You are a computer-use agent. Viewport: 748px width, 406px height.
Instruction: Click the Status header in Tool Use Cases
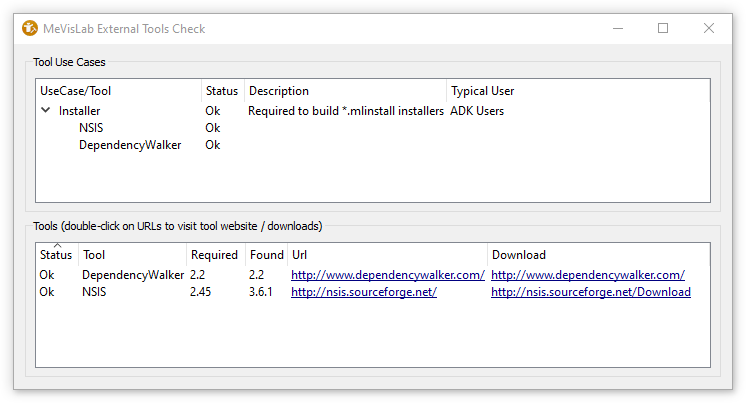click(x=221, y=91)
